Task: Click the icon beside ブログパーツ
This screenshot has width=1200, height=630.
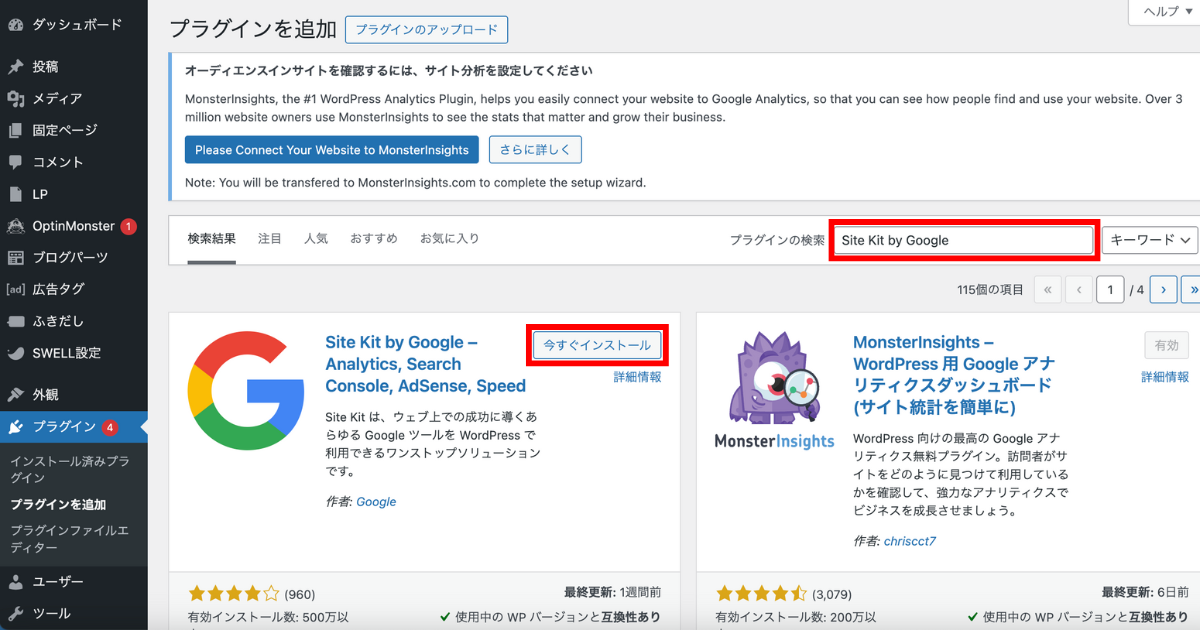Action: (16, 258)
